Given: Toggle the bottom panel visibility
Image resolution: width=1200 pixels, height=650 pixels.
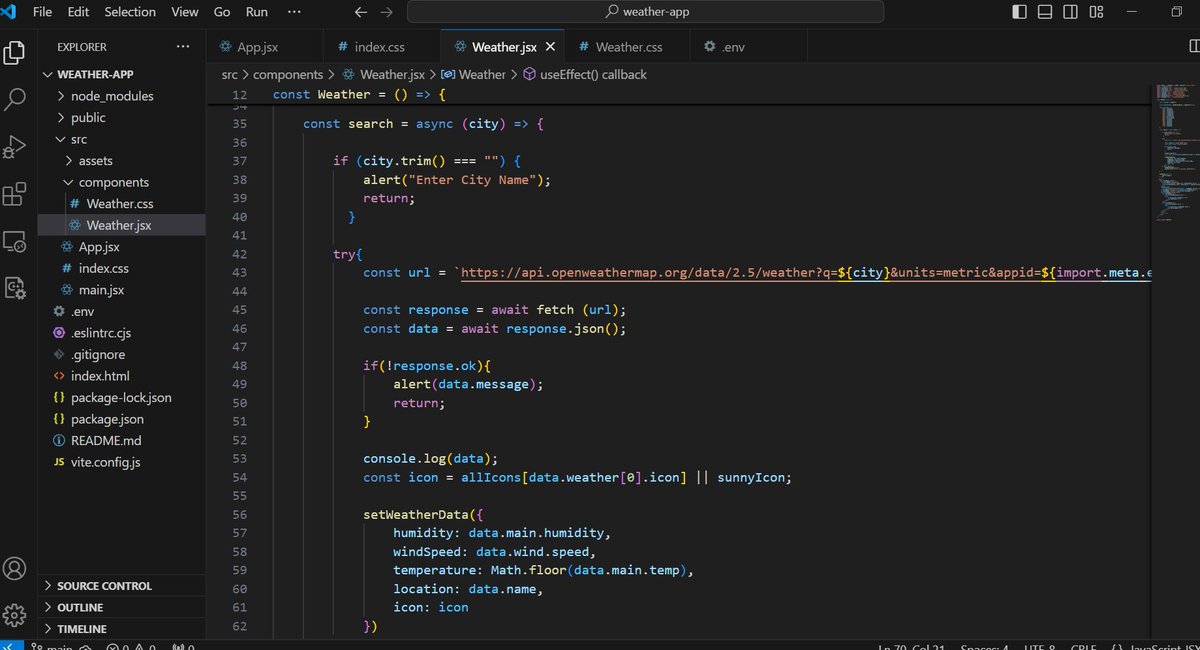Looking at the screenshot, I should pos(1045,12).
